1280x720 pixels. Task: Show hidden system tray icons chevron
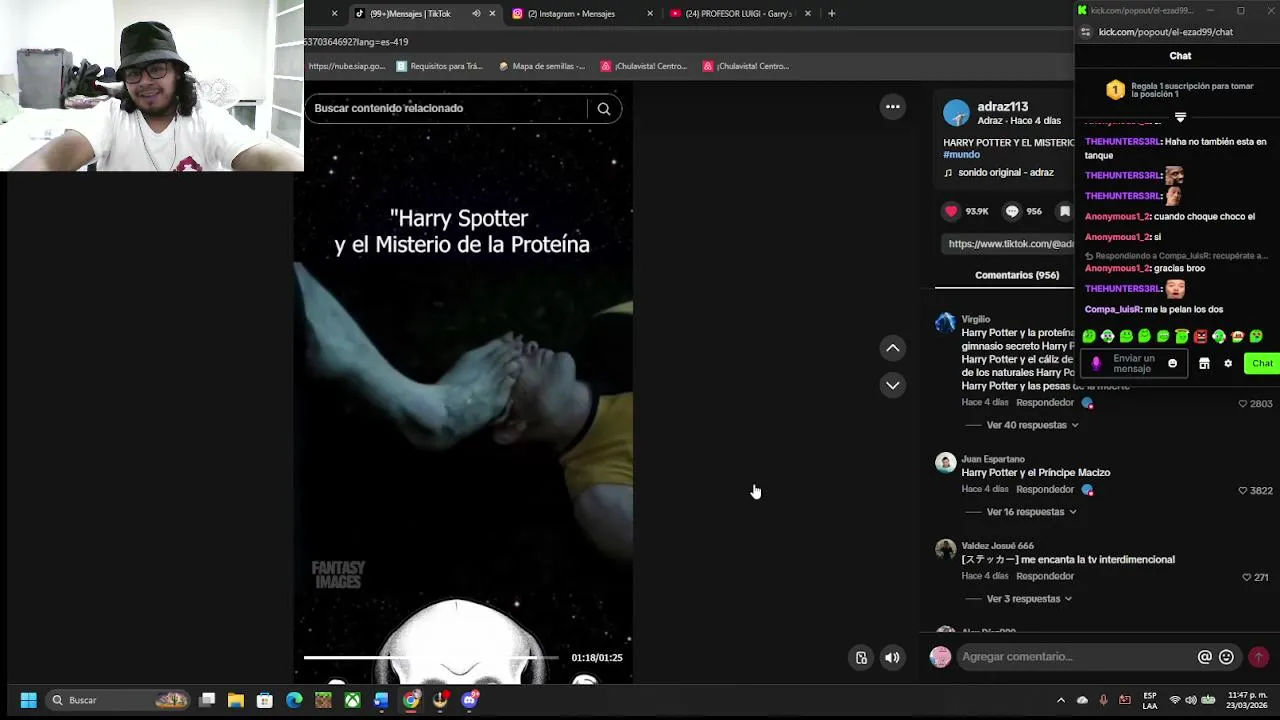click(1061, 700)
